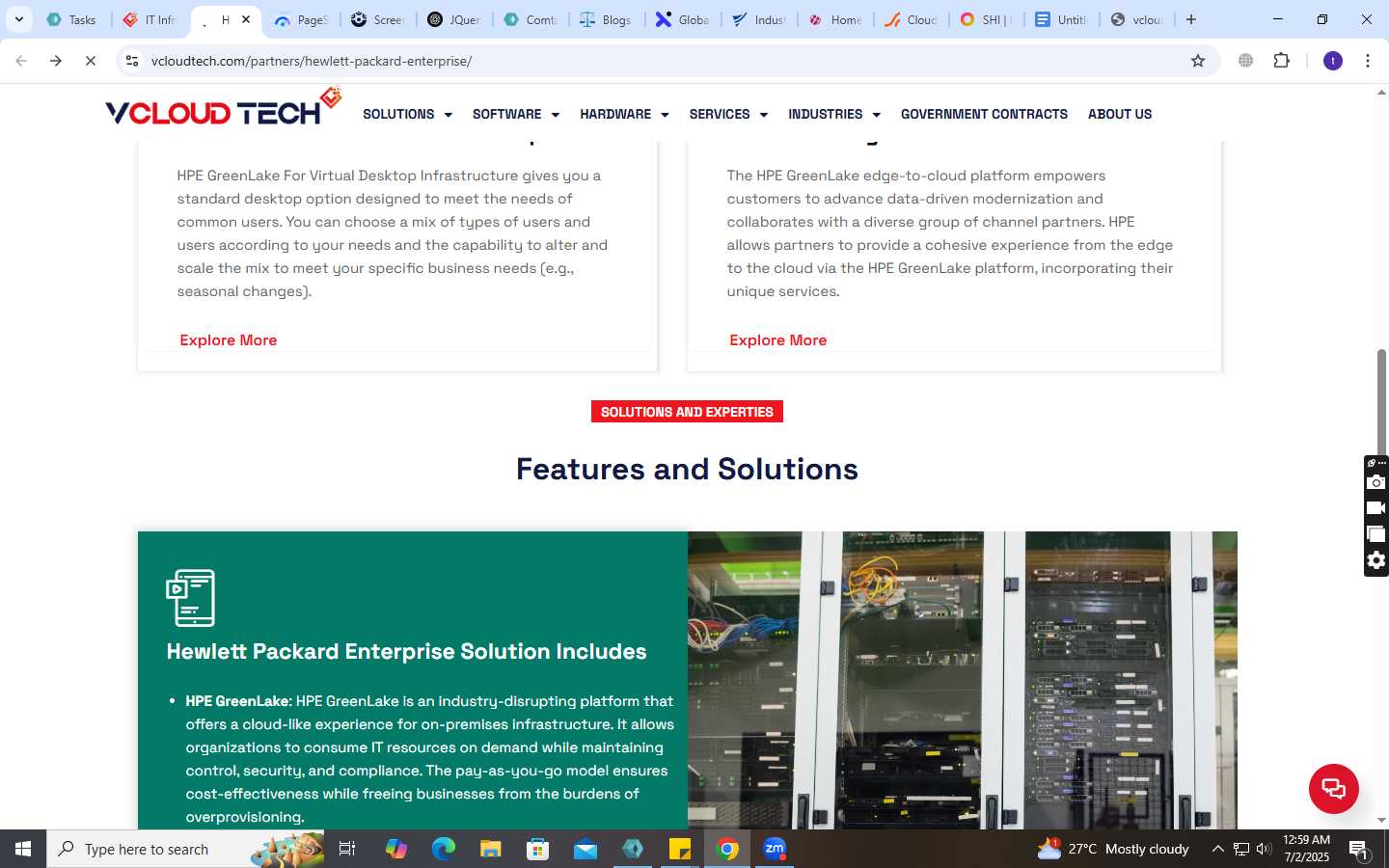
Task: Switch to the PageSpeed tab
Action: click(x=302, y=19)
